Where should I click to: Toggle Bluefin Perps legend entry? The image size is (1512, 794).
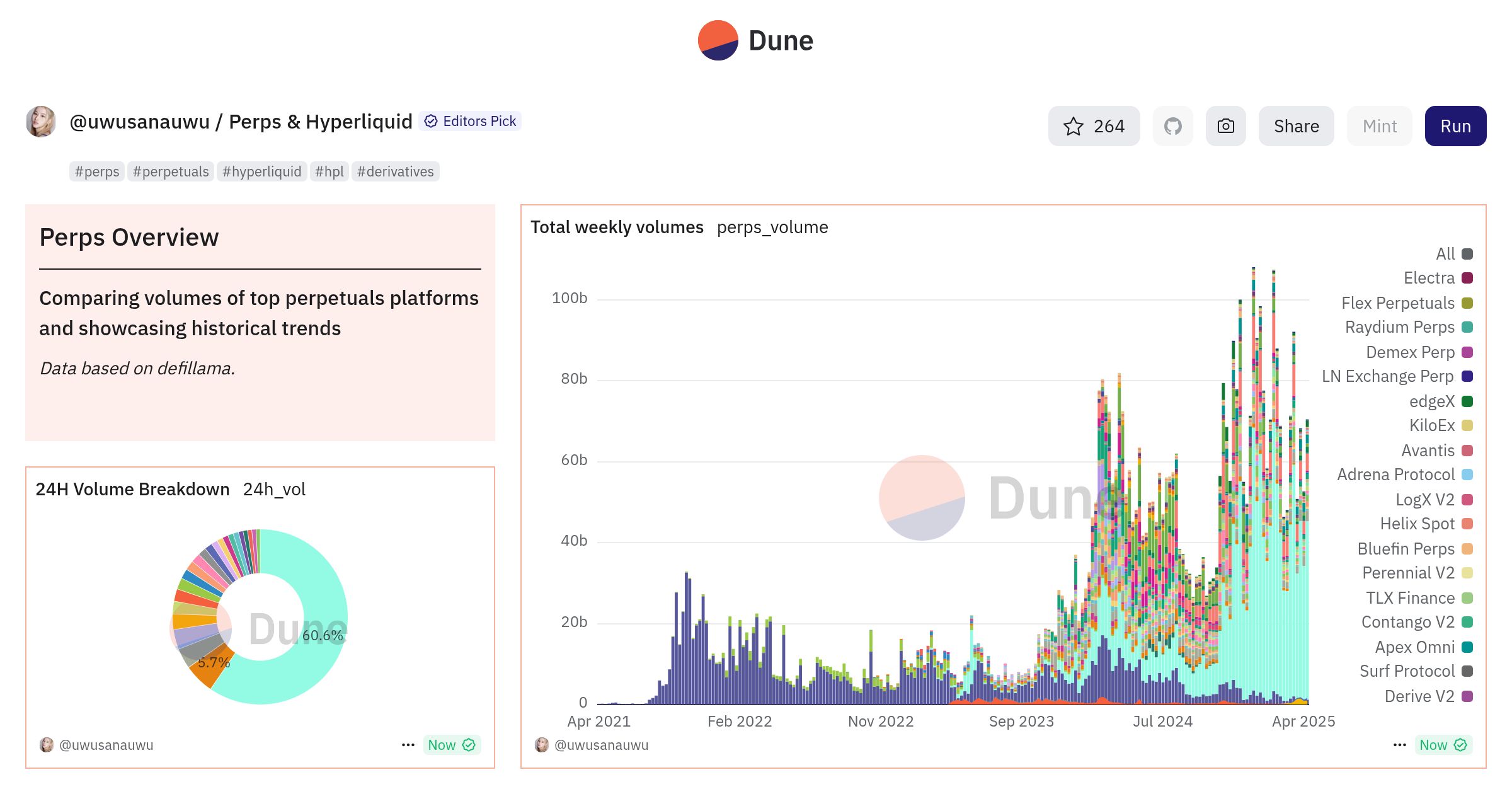coord(1415,549)
